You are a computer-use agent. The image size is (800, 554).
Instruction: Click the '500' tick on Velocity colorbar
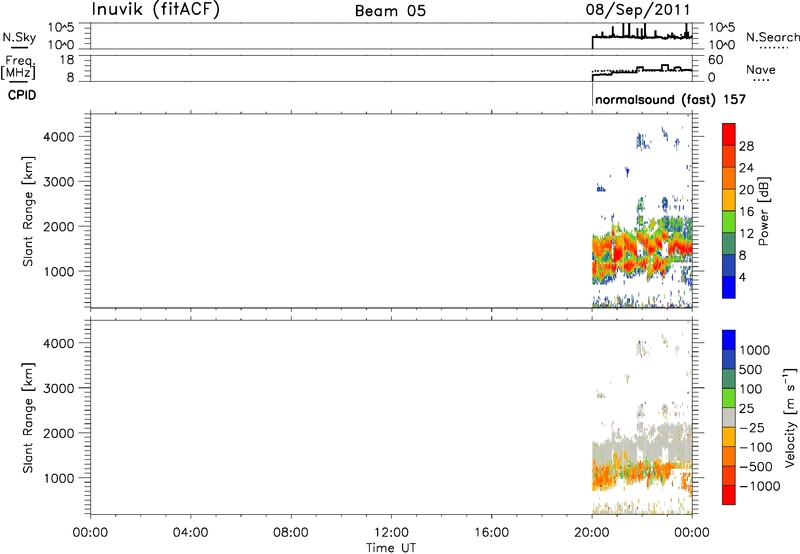(750, 369)
